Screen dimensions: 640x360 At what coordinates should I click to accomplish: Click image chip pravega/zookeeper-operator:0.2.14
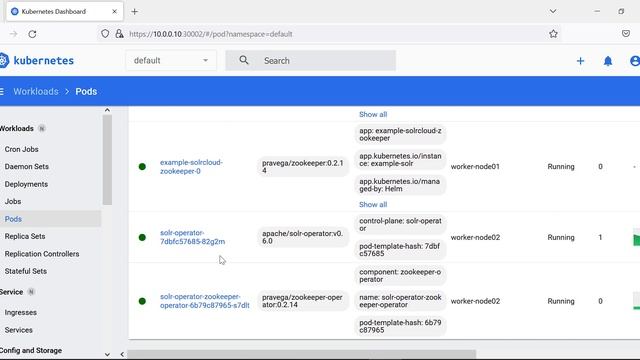coord(303,301)
